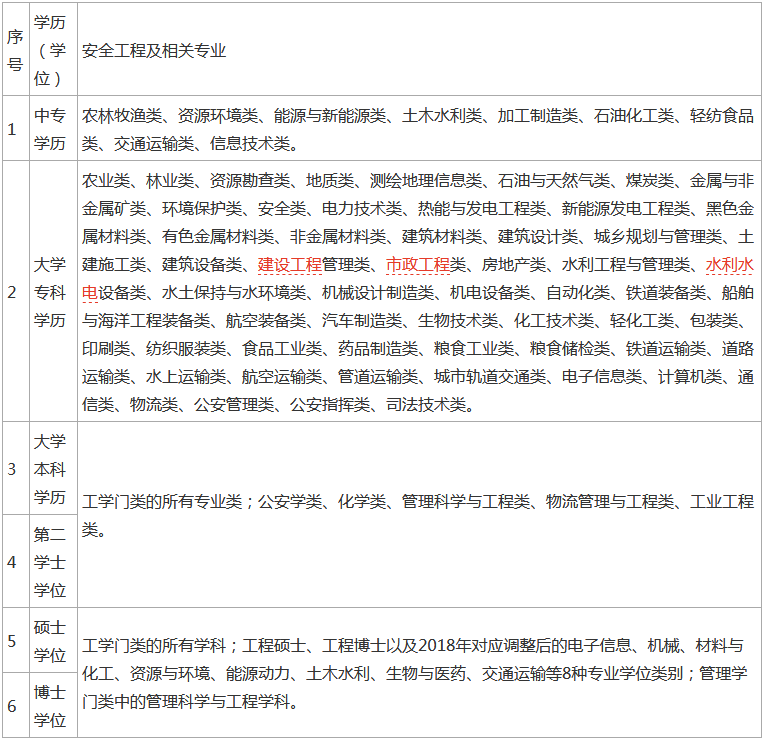Select the 大学本科学历 cell
This screenshot has width=764, height=740.
point(50,469)
